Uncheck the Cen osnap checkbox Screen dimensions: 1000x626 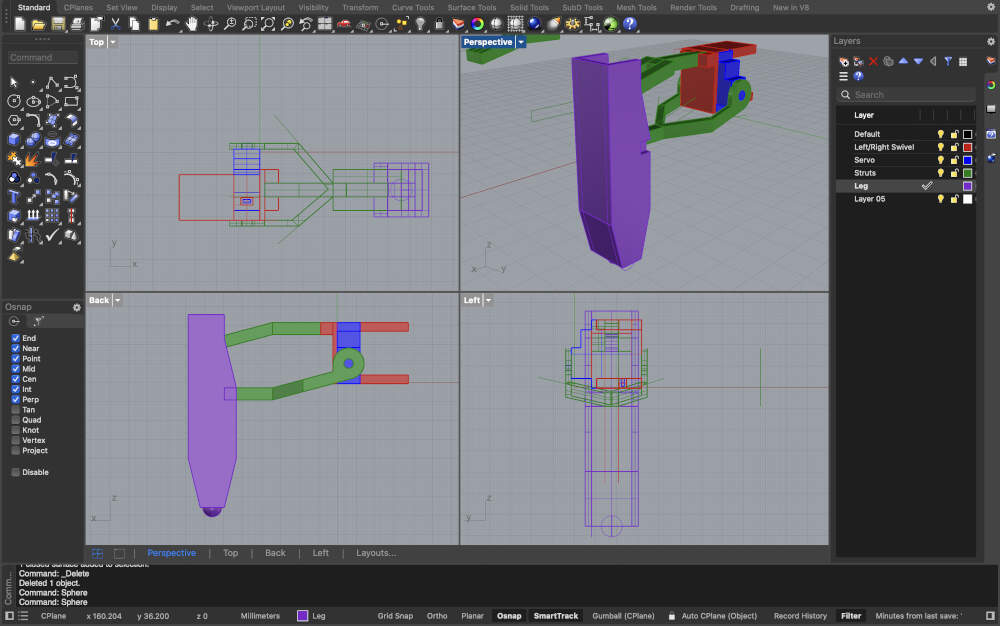point(15,379)
